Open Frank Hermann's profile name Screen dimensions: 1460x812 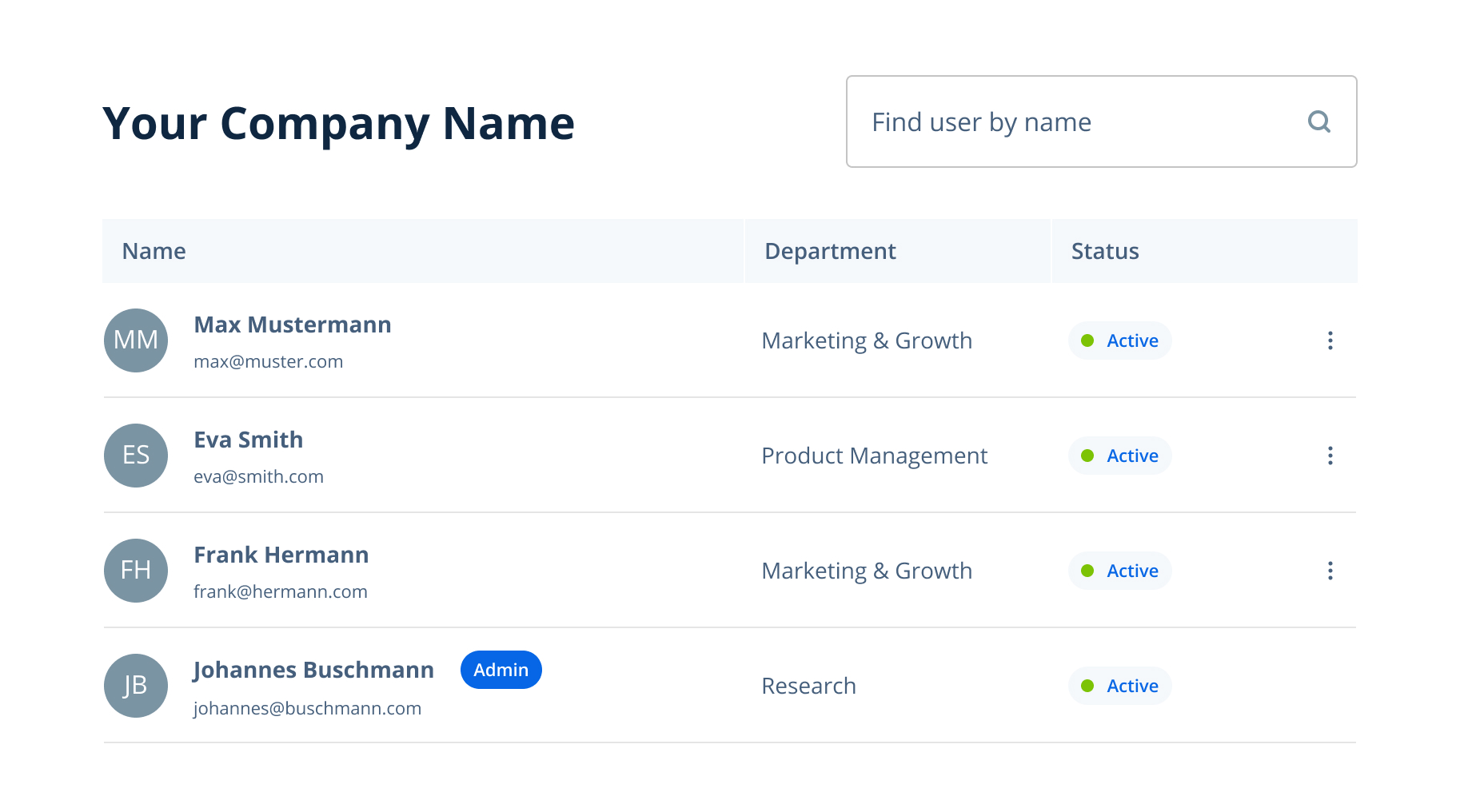tap(281, 555)
